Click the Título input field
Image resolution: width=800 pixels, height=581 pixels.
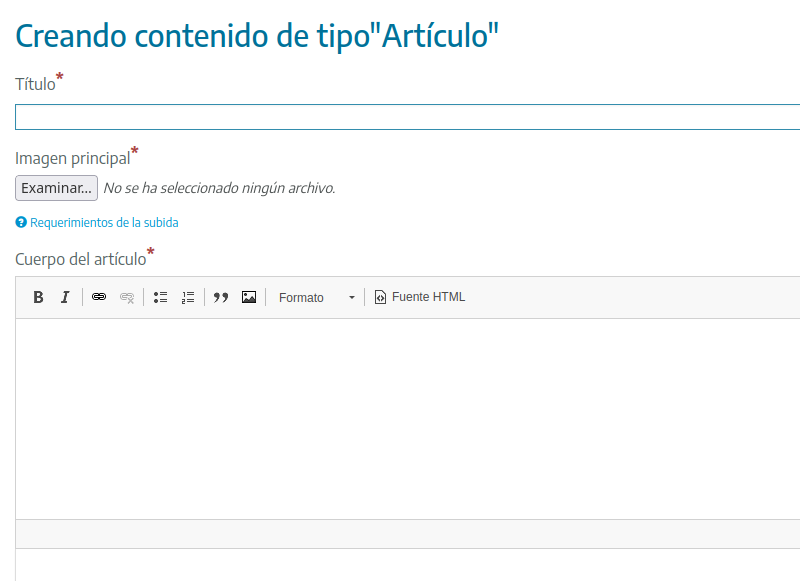[400, 117]
